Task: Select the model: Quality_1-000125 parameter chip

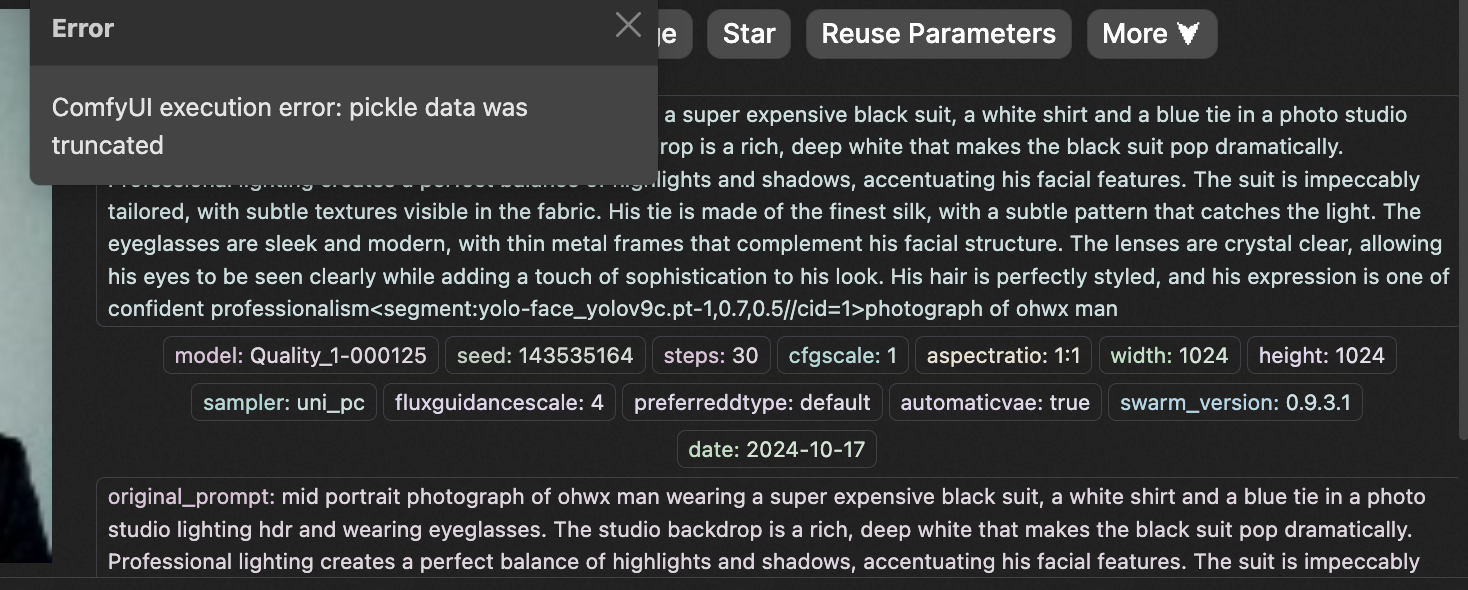Action: point(299,355)
